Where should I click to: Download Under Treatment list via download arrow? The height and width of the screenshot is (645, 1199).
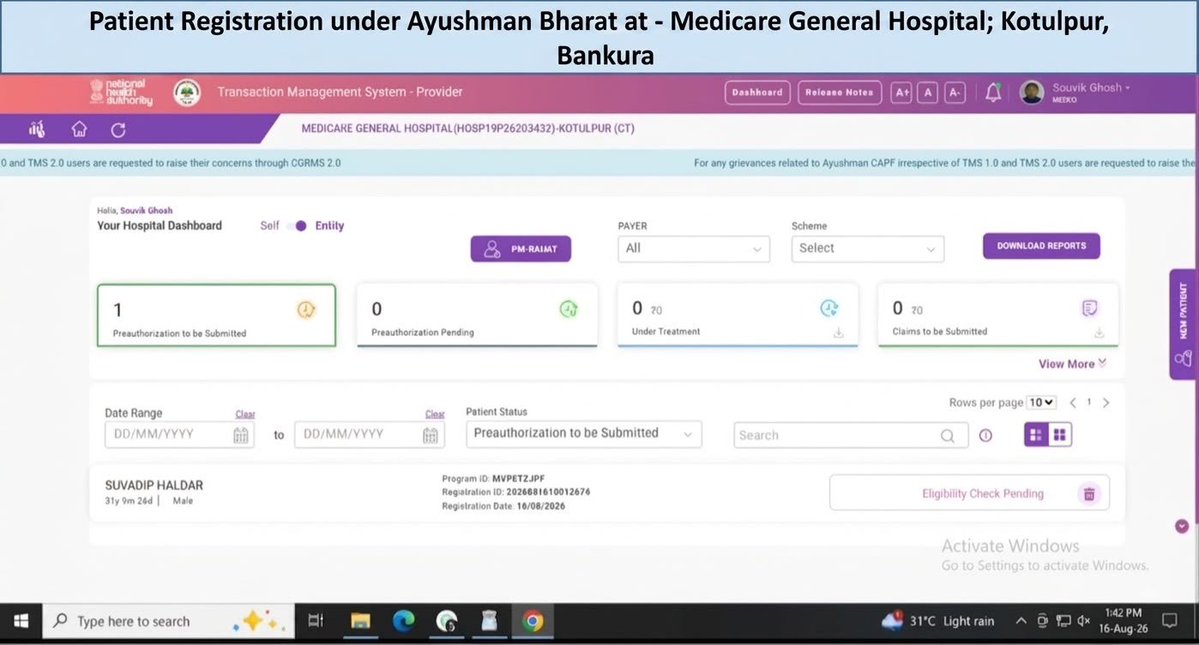pos(838,332)
